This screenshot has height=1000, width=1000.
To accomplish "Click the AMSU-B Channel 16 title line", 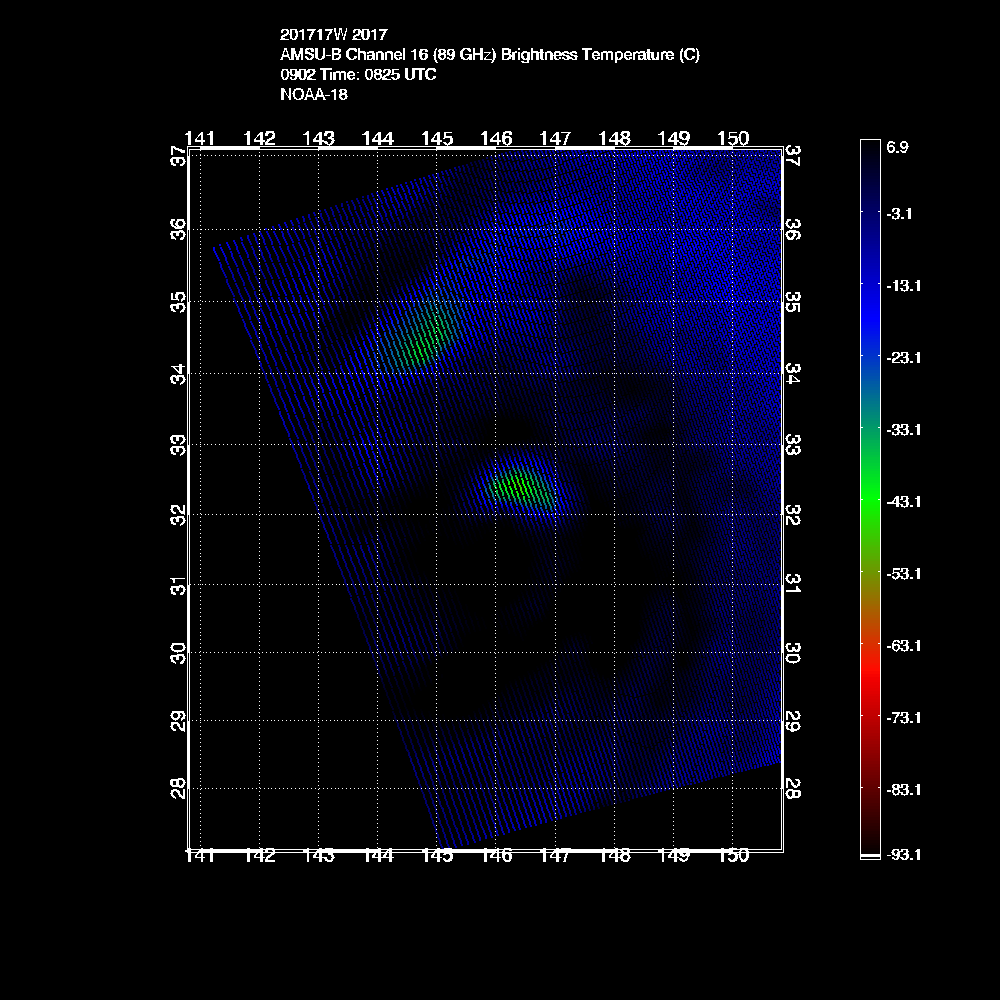I will (490, 56).
